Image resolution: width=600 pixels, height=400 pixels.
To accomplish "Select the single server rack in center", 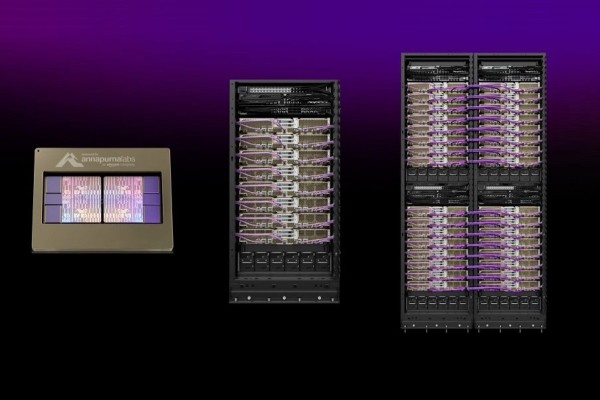I will coord(284,190).
